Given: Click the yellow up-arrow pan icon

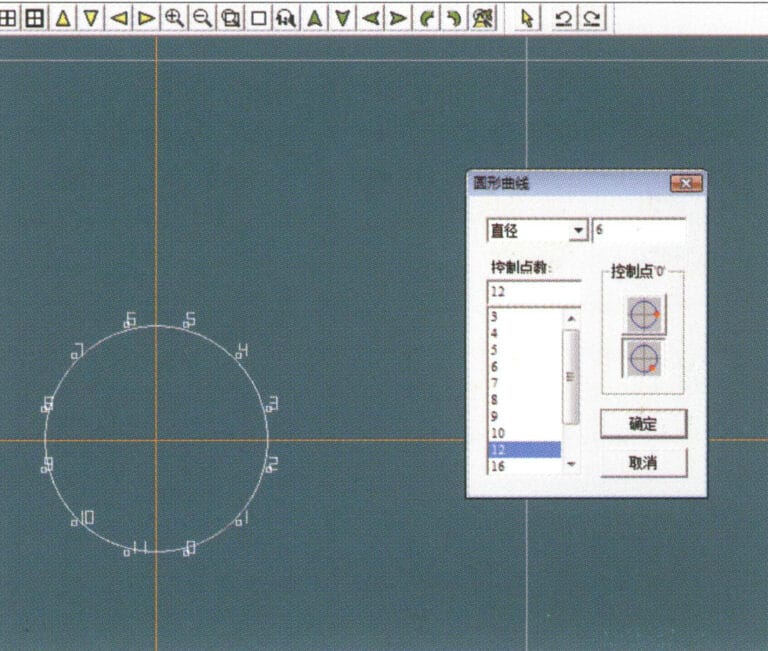Looking at the screenshot, I should (63, 19).
